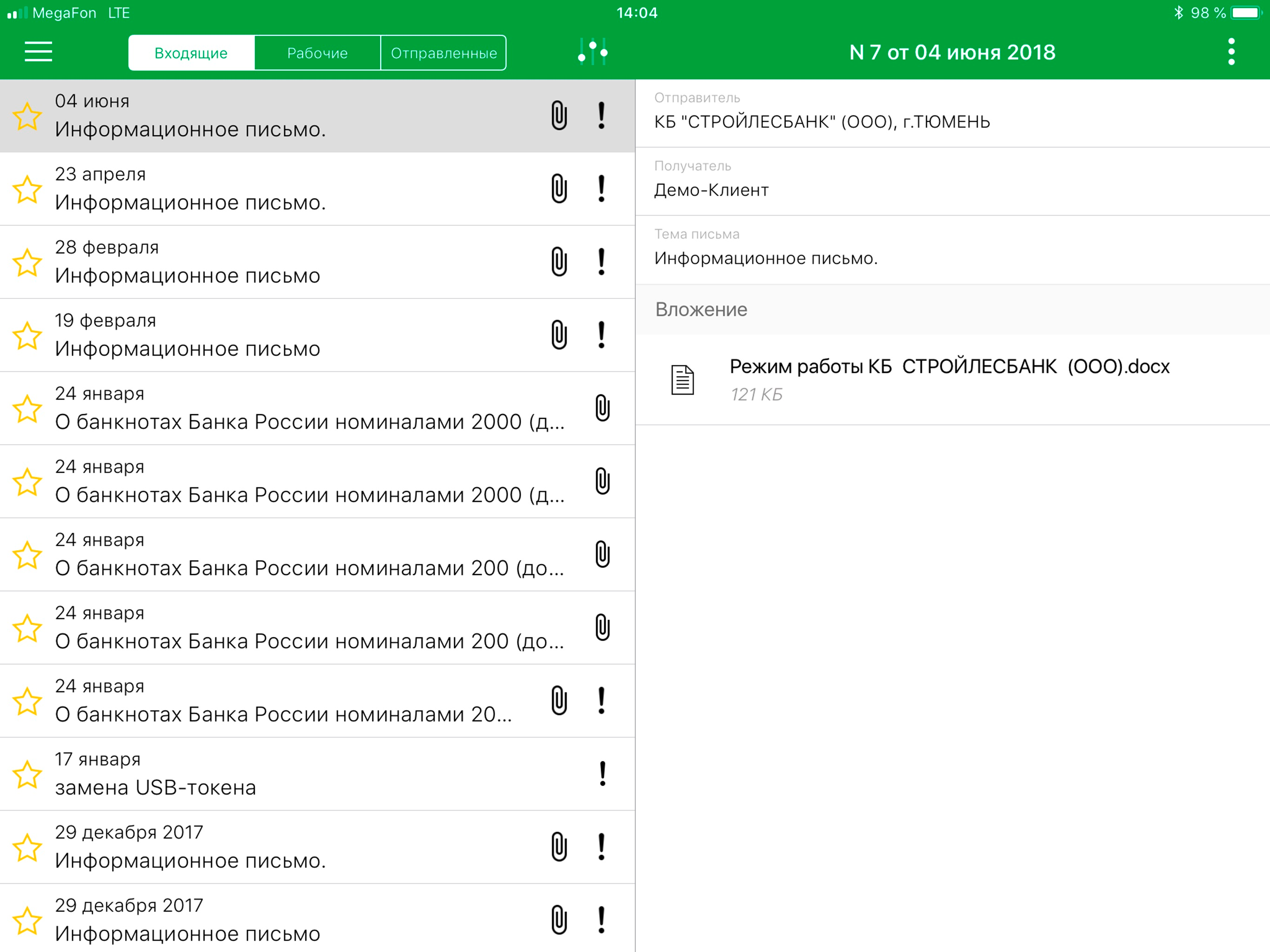Star the first 24 января 2000 banknote letter
The image size is (1270, 952).
click(x=27, y=409)
